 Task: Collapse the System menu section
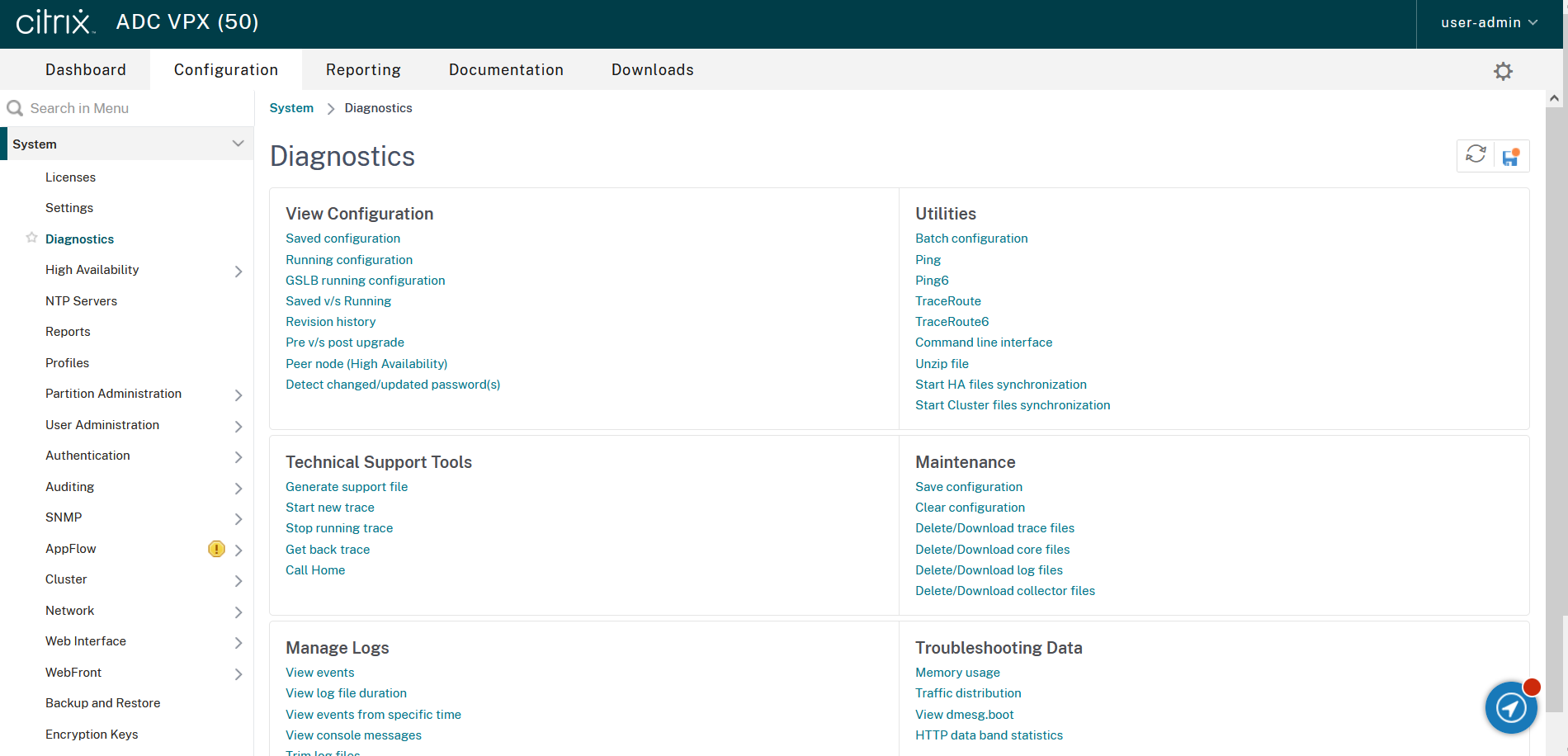click(238, 144)
